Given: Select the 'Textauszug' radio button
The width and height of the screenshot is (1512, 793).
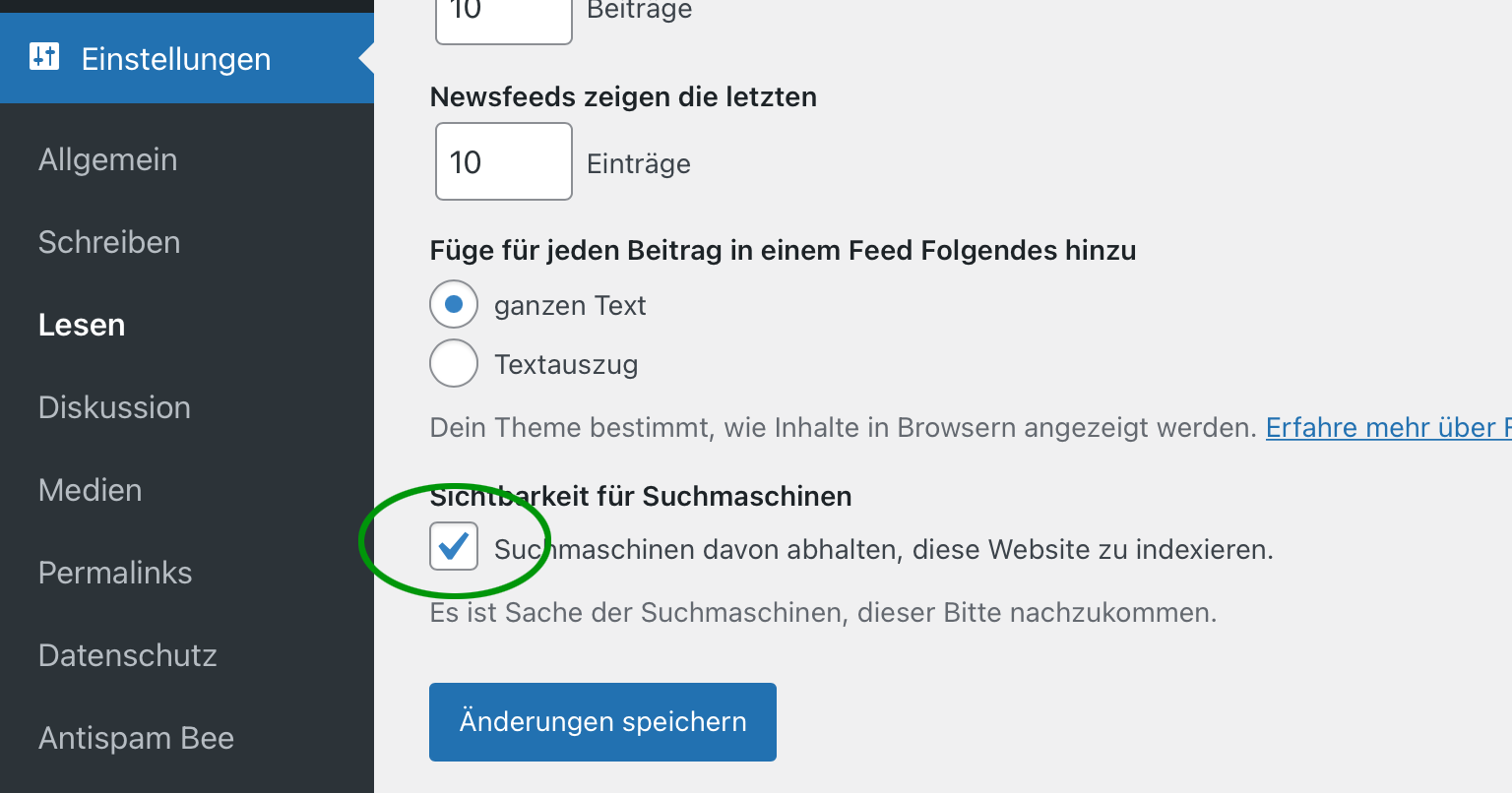Looking at the screenshot, I should click(x=454, y=364).
